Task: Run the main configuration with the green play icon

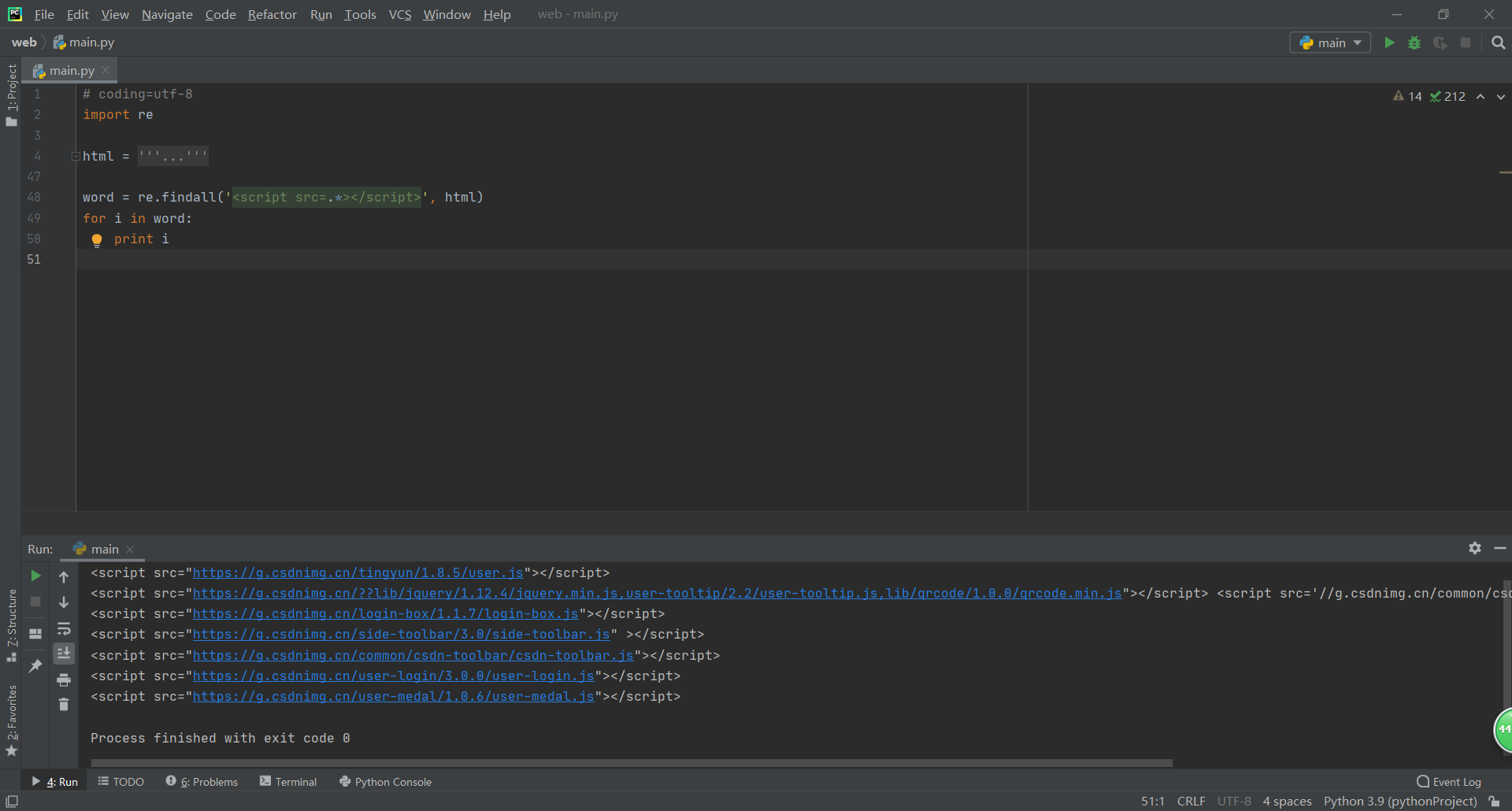Action: coord(1389,43)
